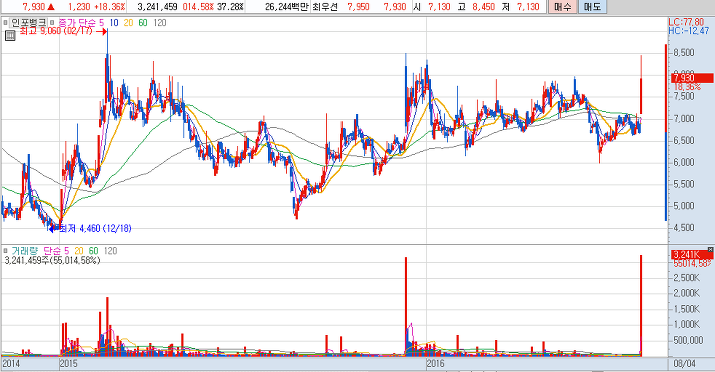Click the best ask price 7,950

pyautogui.click(x=358, y=7)
